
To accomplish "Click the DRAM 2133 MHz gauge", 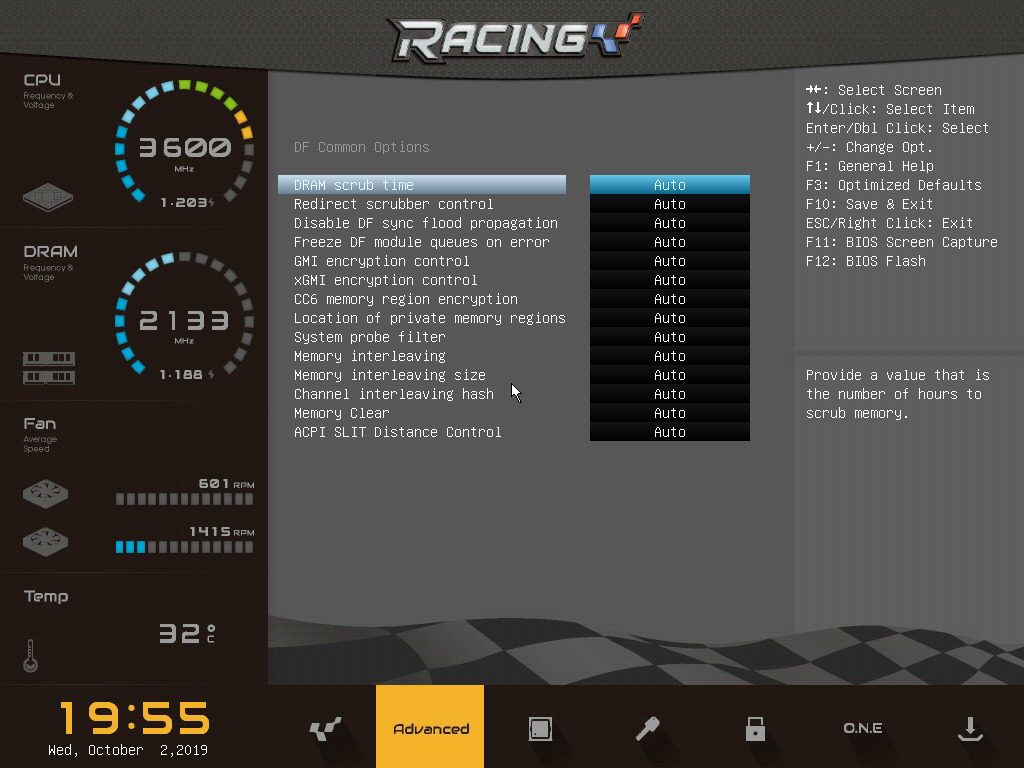I will tap(184, 315).
